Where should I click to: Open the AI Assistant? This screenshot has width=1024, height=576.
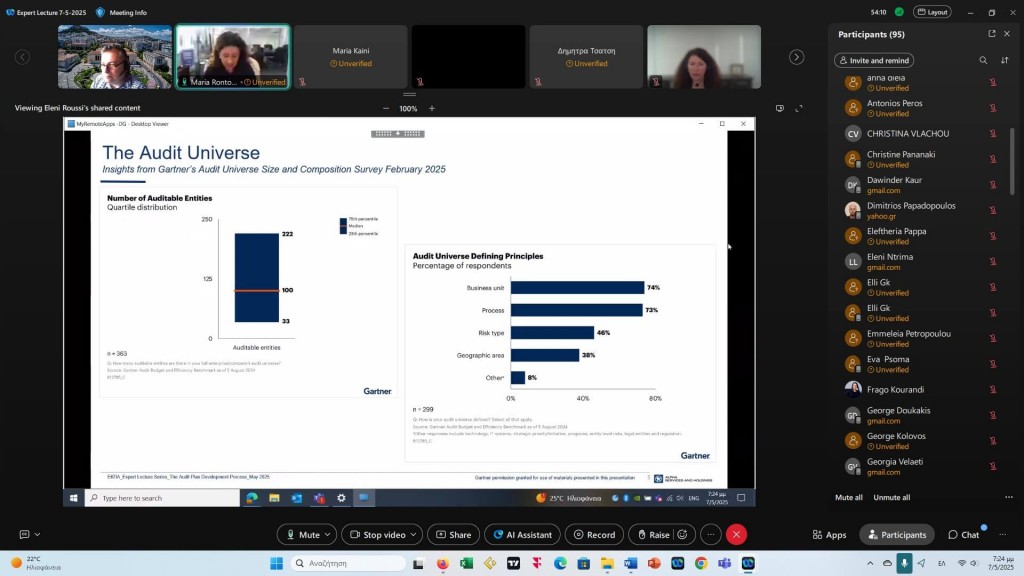coord(522,535)
